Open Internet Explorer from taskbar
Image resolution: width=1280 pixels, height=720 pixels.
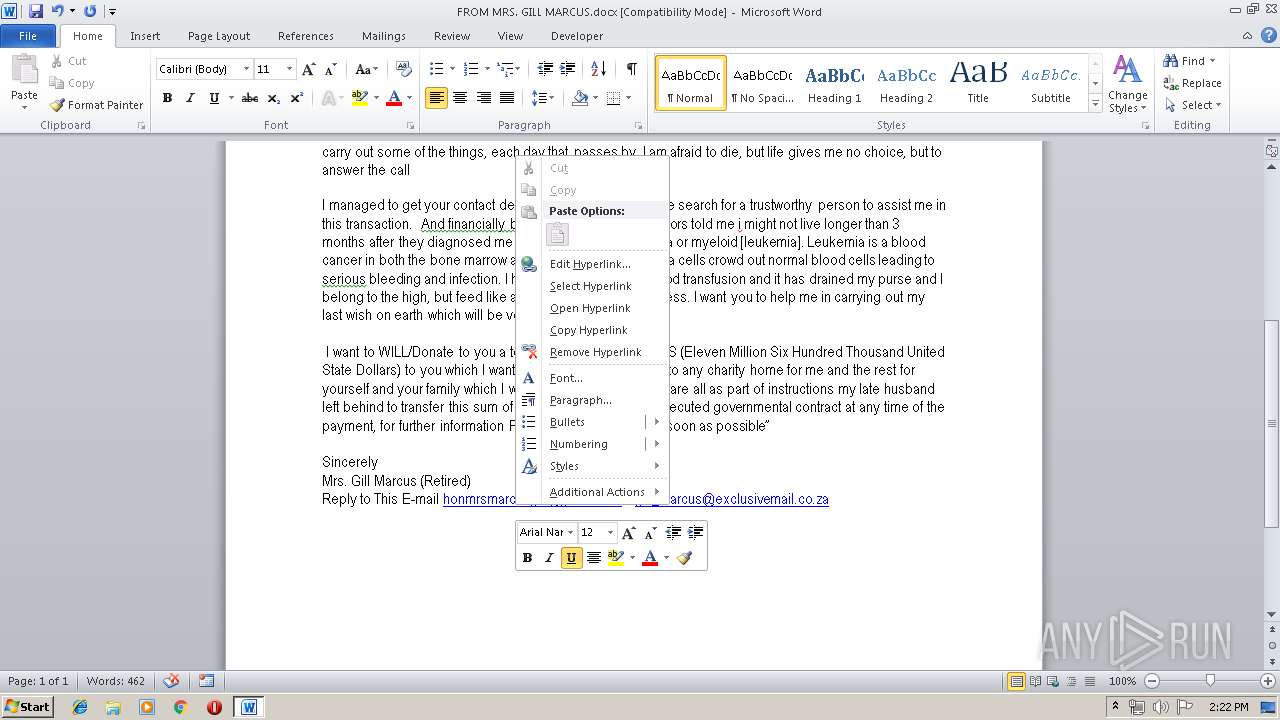tap(80, 707)
